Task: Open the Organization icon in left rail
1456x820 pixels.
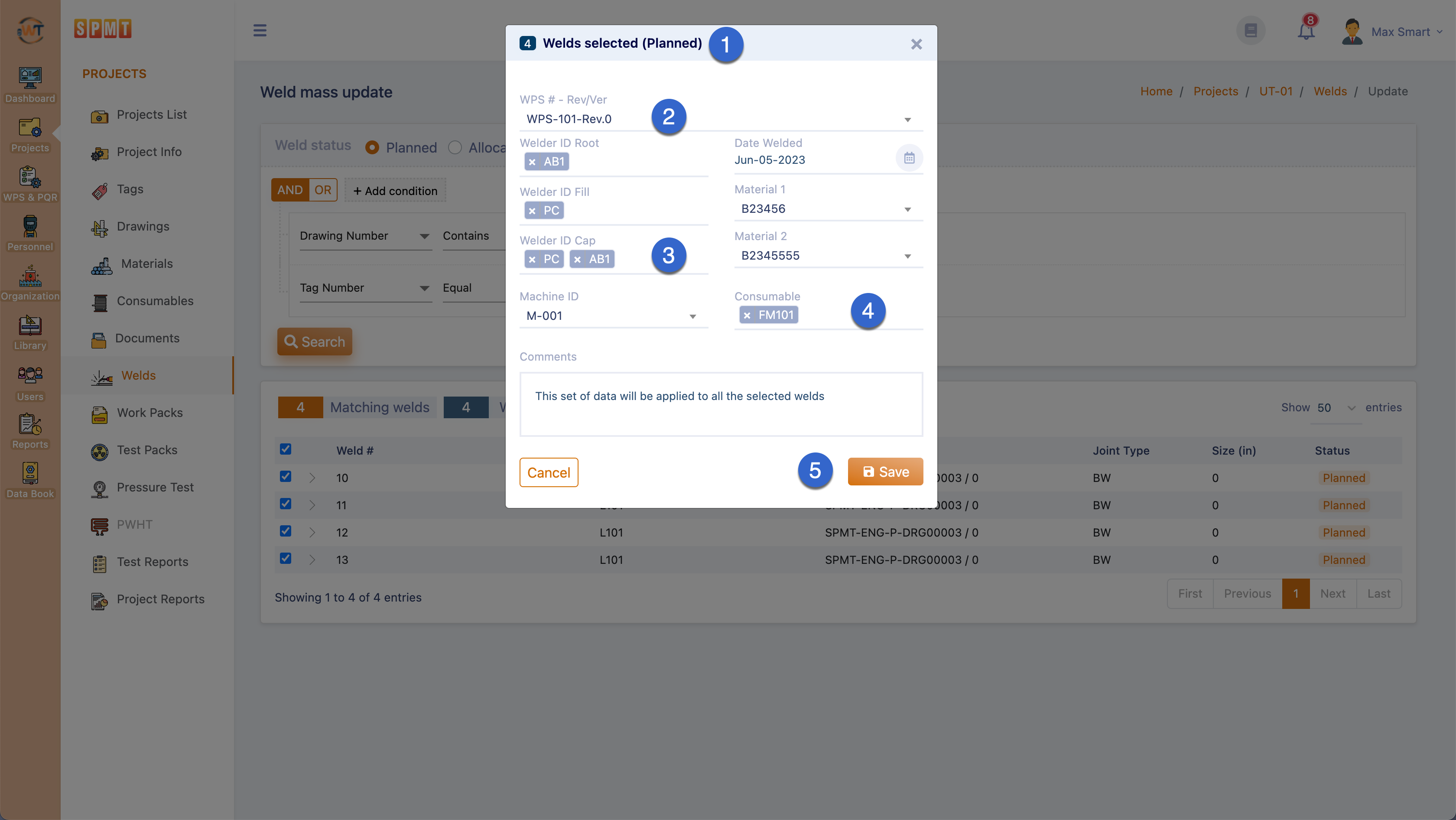Action: (x=30, y=276)
